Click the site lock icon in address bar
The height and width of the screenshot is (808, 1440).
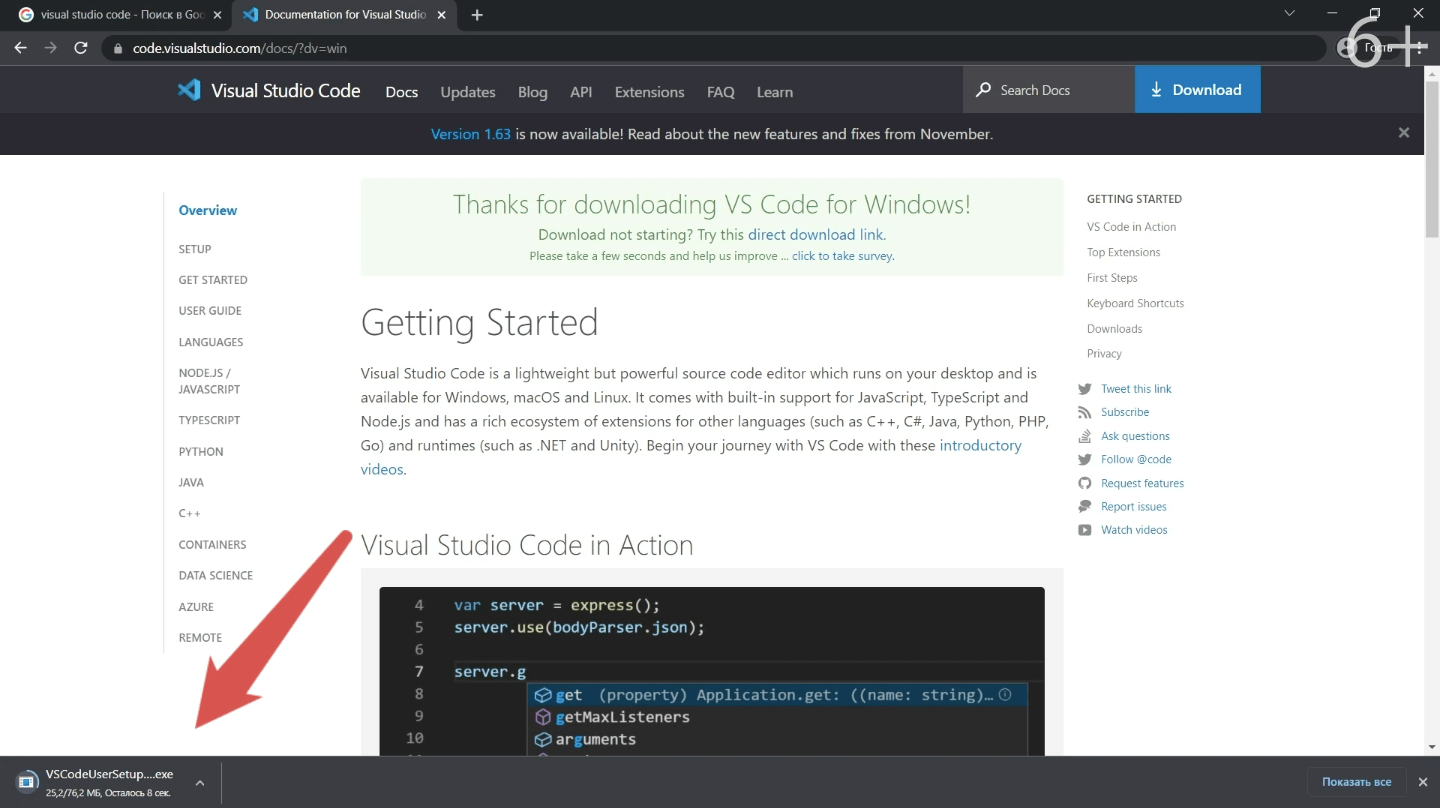tap(118, 48)
